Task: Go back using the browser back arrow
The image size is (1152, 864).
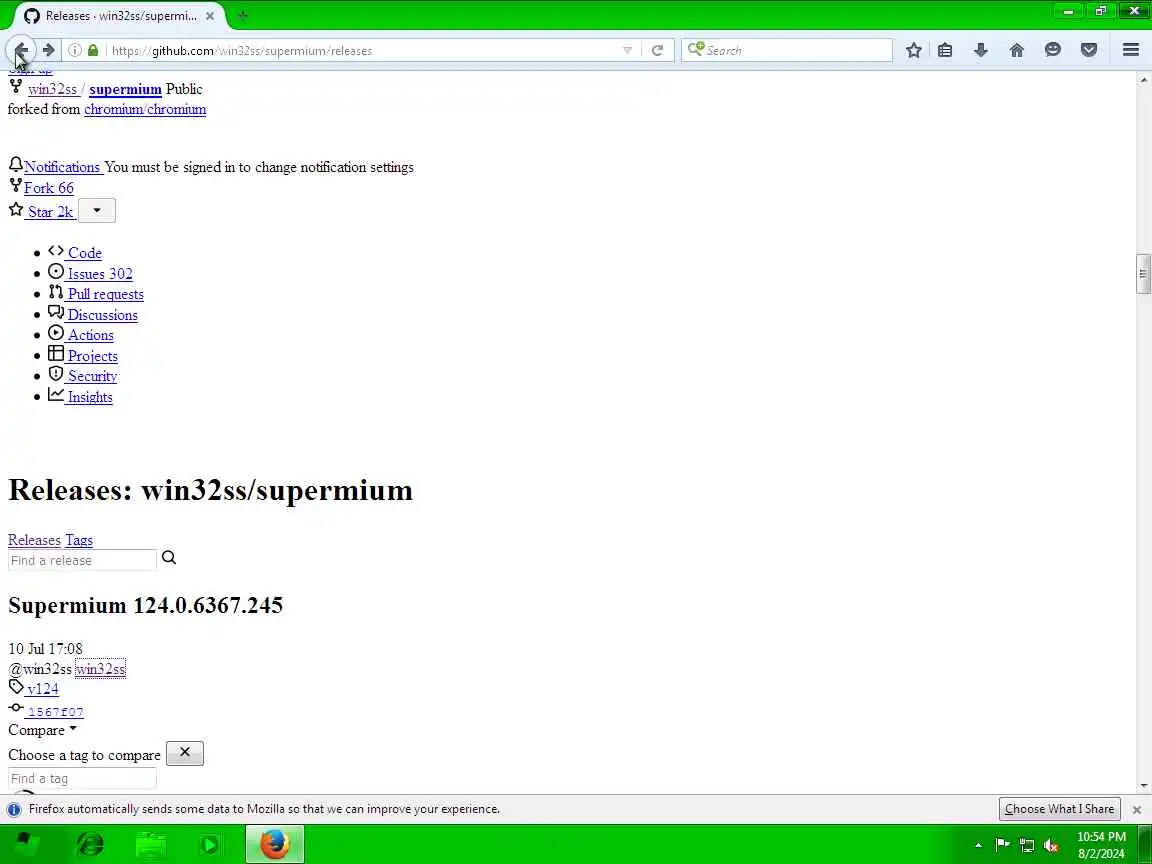Action: [x=21, y=50]
